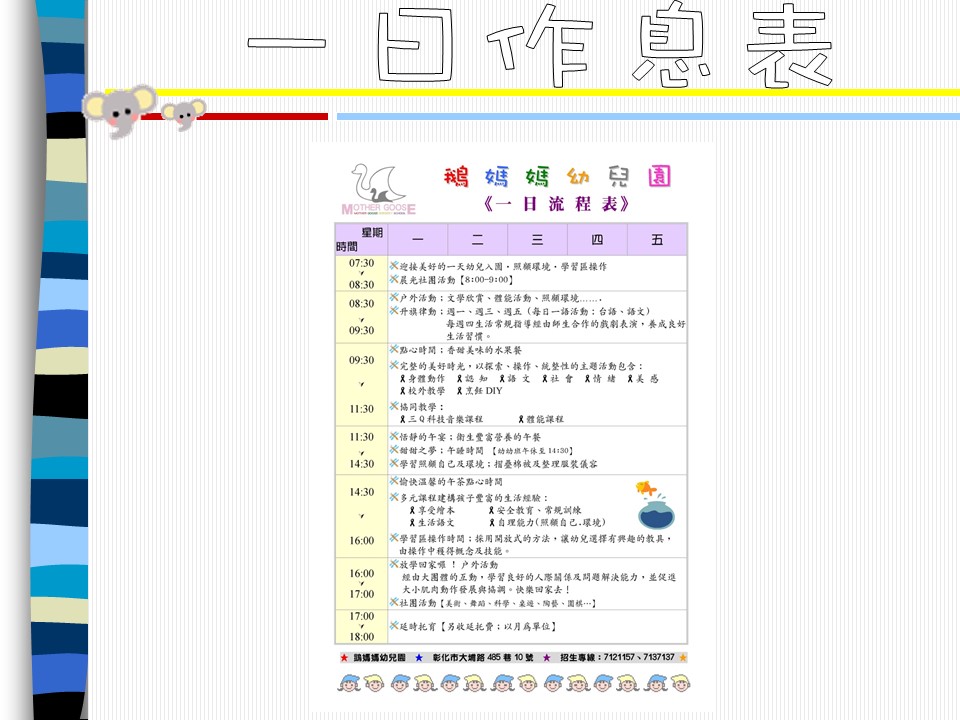Click the 《一日流程表》 heading
The image size is (960, 720).
556,205
